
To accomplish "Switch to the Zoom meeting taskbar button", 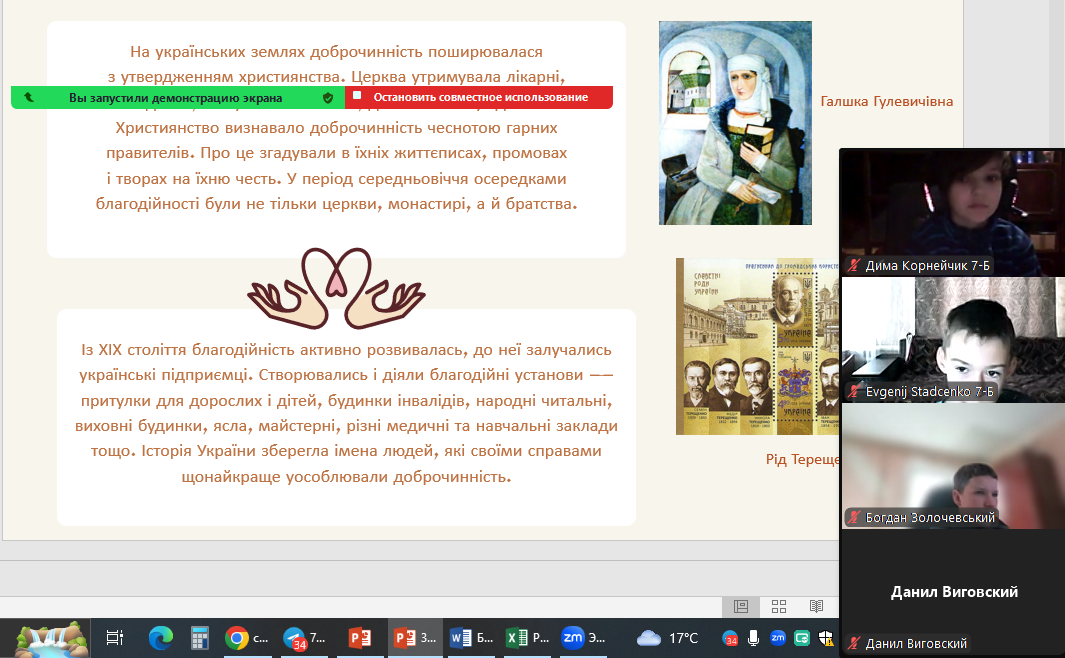I will pyautogui.click(x=583, y=638).
